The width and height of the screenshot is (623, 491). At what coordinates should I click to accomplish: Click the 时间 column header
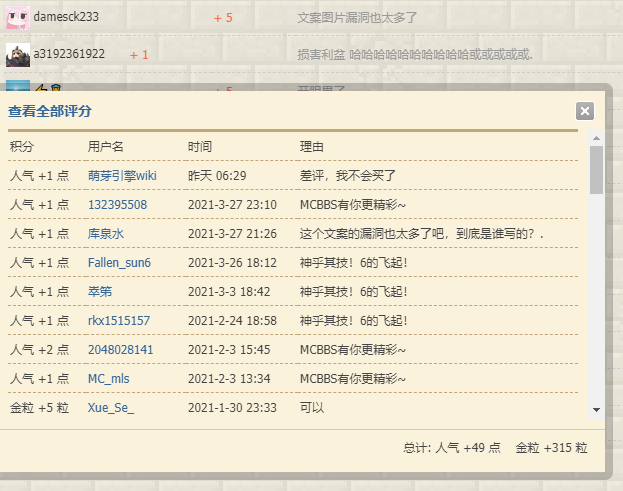pos(200,147)
